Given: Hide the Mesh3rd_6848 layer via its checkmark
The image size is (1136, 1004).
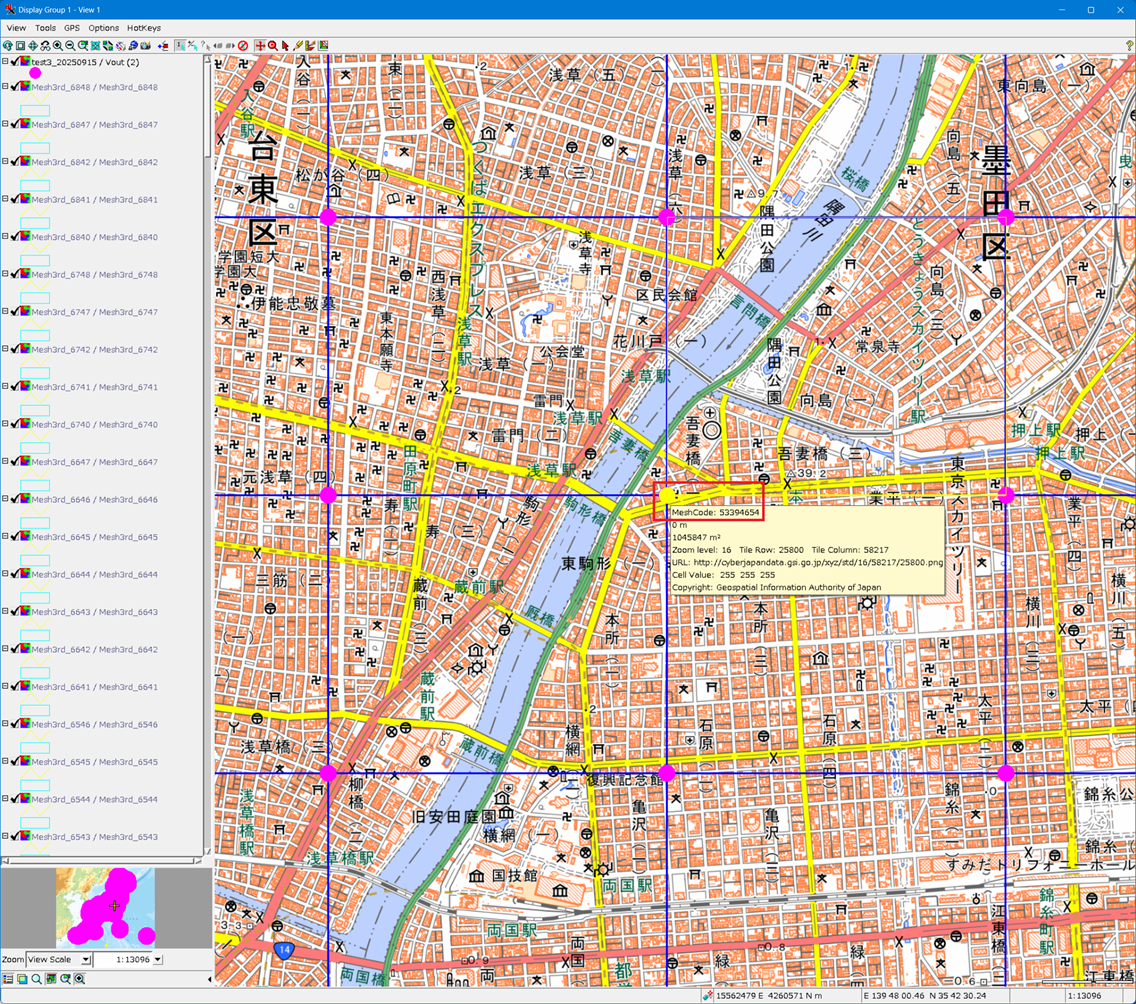Looking at the screenshot, I should coord(15,87).
